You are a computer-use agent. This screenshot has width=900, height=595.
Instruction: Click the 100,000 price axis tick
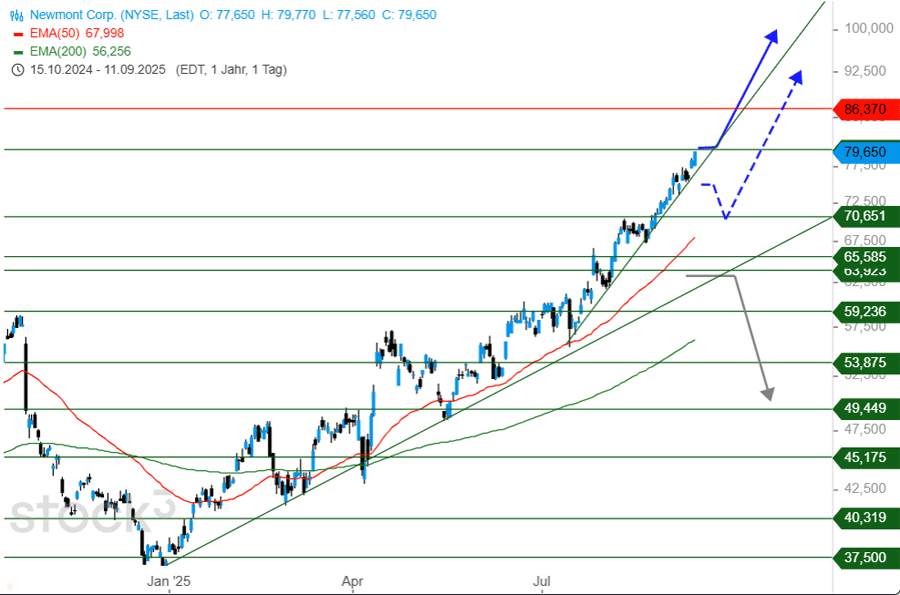(866, 29)
